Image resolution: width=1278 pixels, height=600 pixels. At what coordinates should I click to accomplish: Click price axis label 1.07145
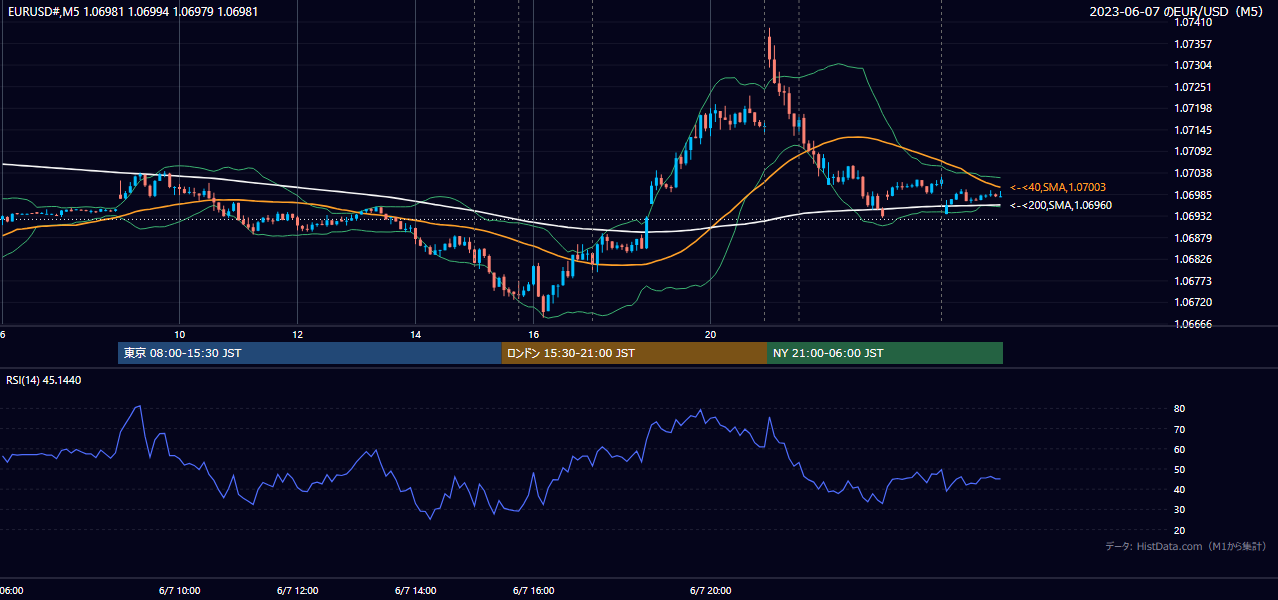click(1194, 130)
